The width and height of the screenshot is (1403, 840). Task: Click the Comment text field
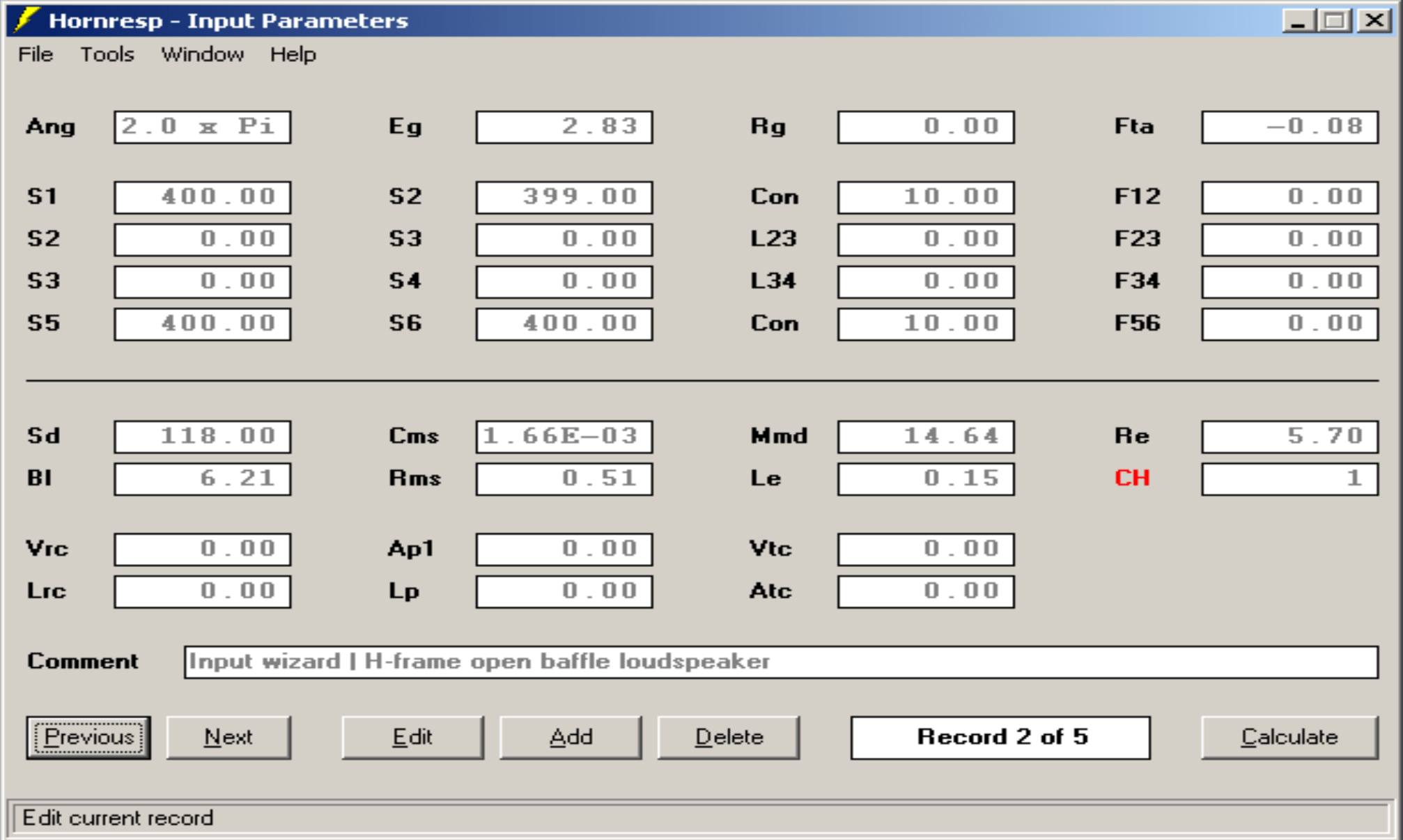pos(781,662)
